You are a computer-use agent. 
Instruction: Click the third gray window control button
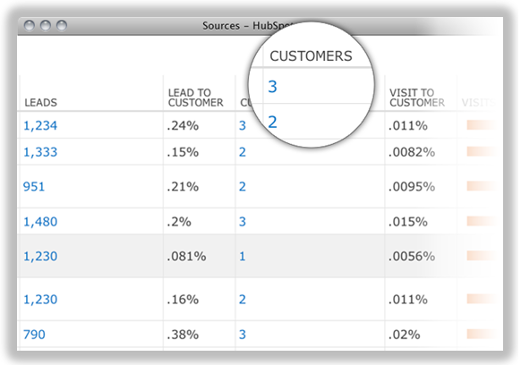(61, 25)
